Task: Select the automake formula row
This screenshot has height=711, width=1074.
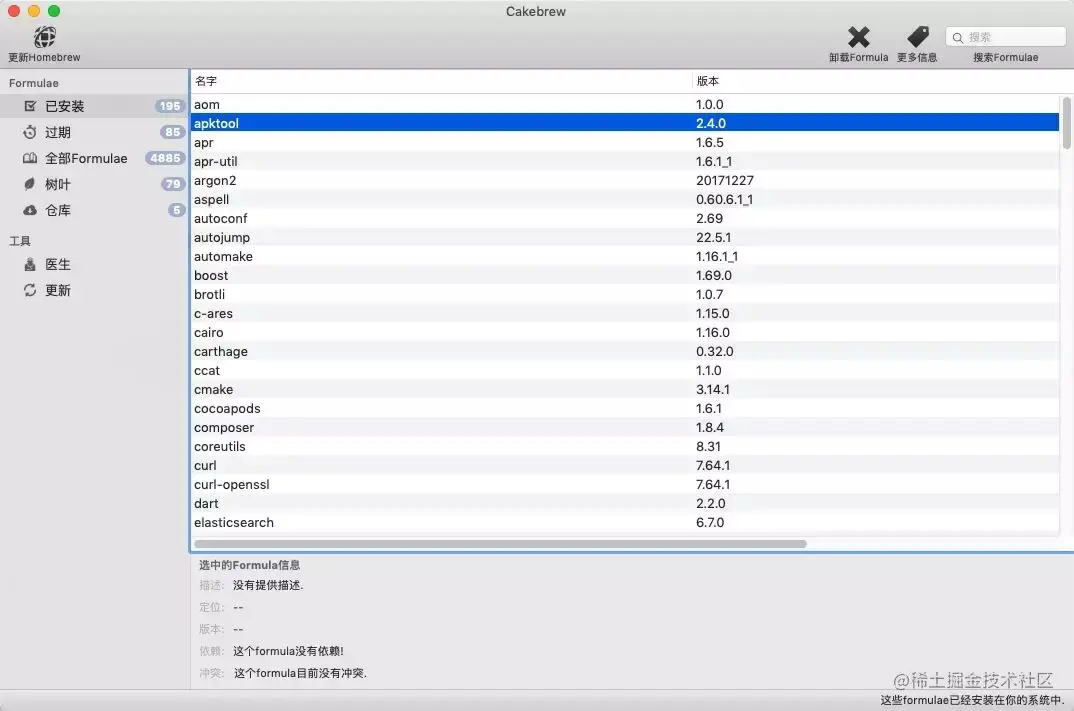Action: point(625,256)
